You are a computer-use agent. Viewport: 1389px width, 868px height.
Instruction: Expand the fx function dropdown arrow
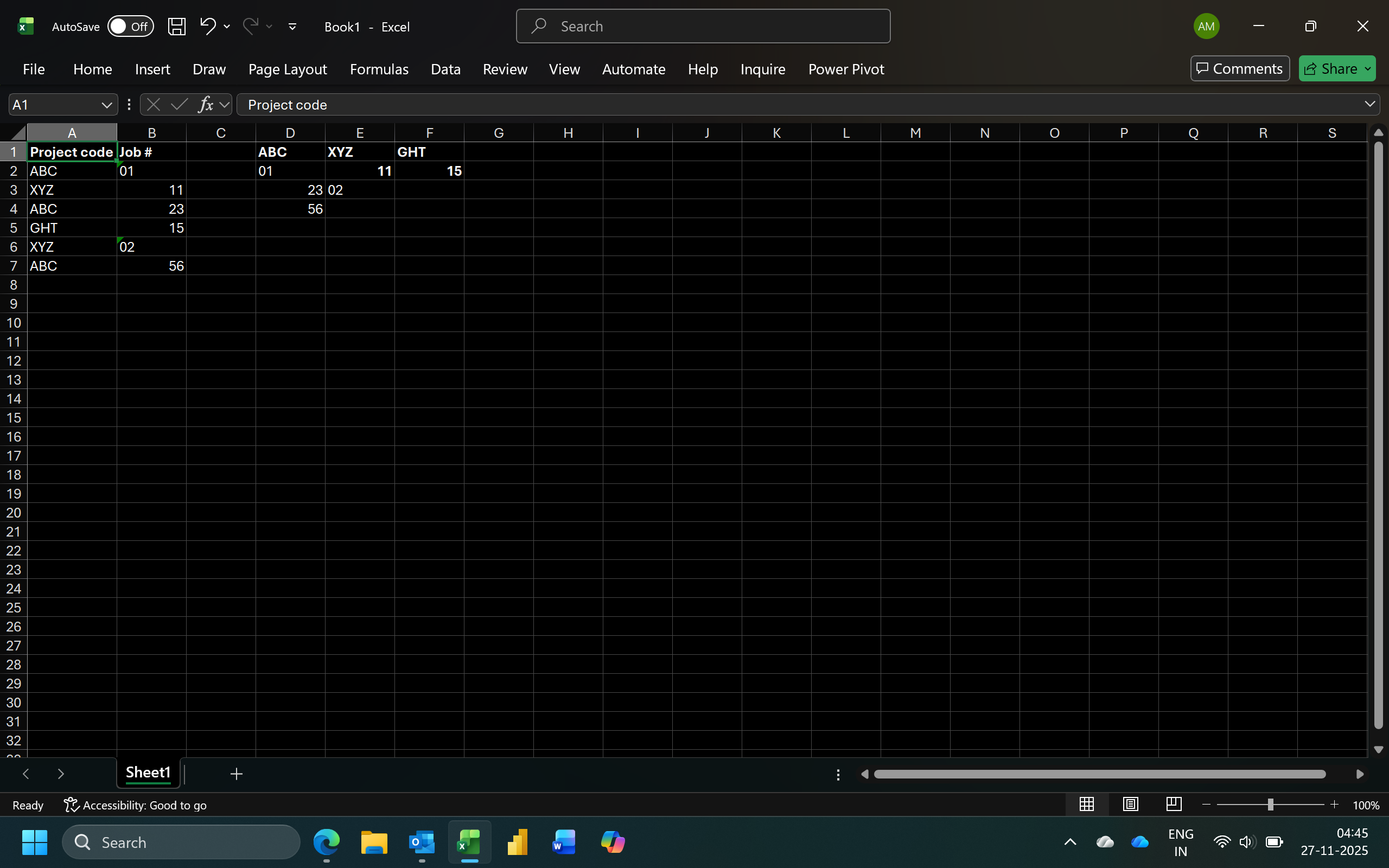(x=225, y=105)
